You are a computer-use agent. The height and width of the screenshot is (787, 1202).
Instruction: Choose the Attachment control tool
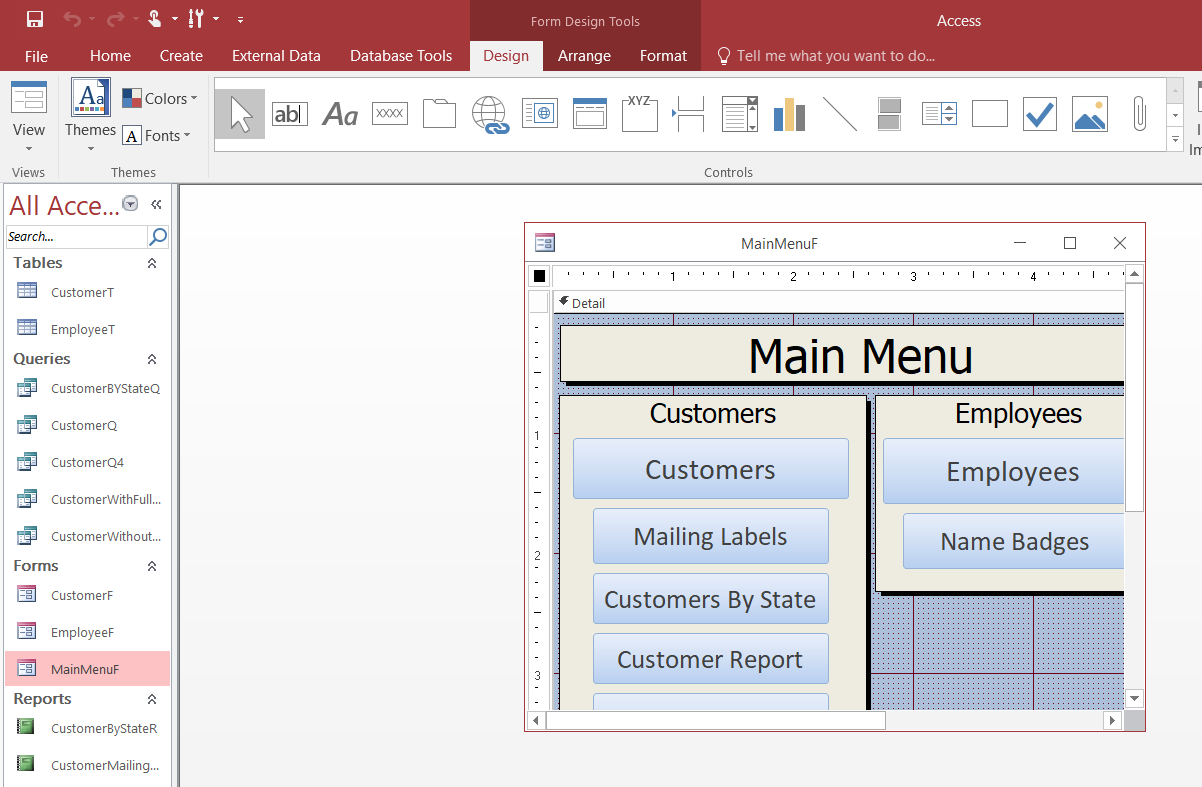[x=1139, y=113]
